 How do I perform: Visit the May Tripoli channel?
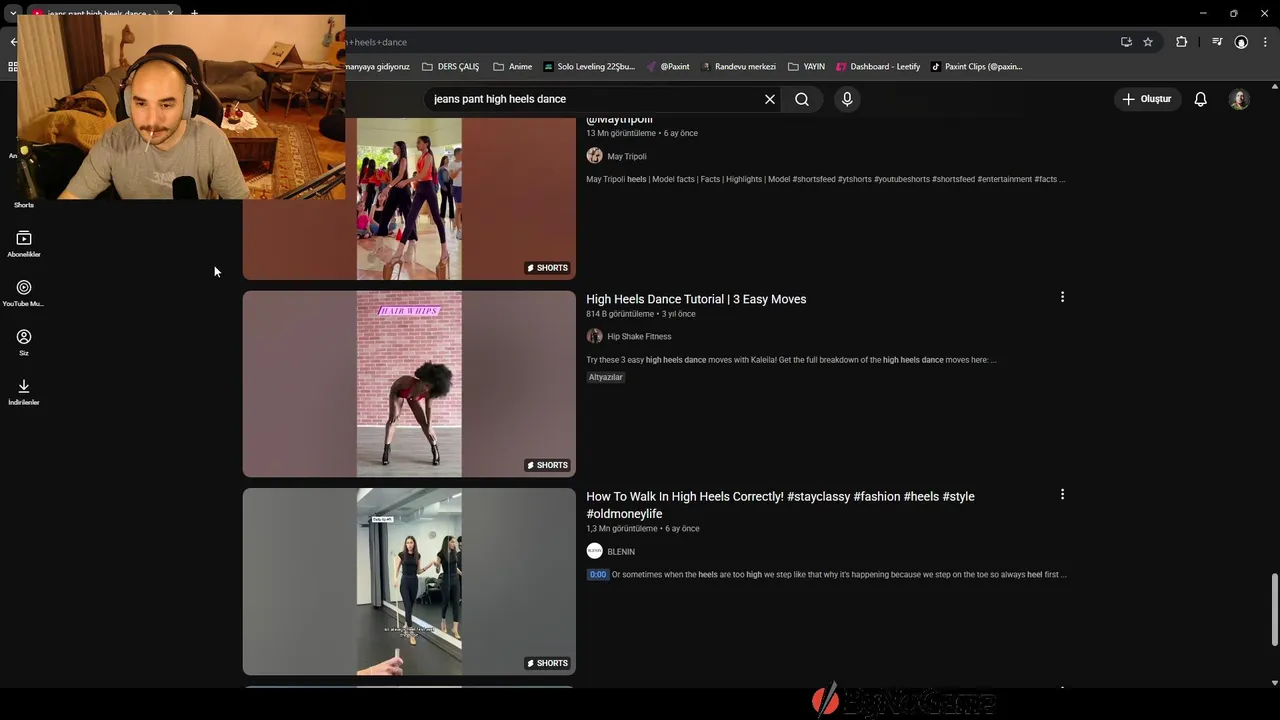627,156
